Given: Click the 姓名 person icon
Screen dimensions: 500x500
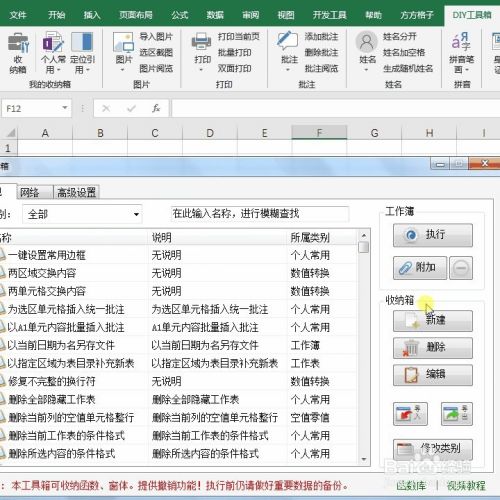Looking at the screenshot, I should (367, 53).
